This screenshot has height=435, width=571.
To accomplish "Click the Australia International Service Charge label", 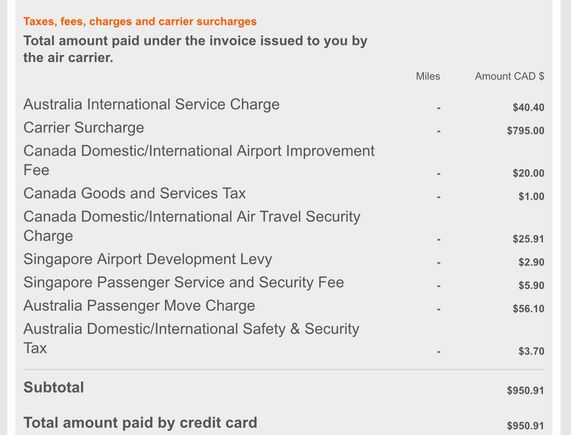I will point(151,104).
